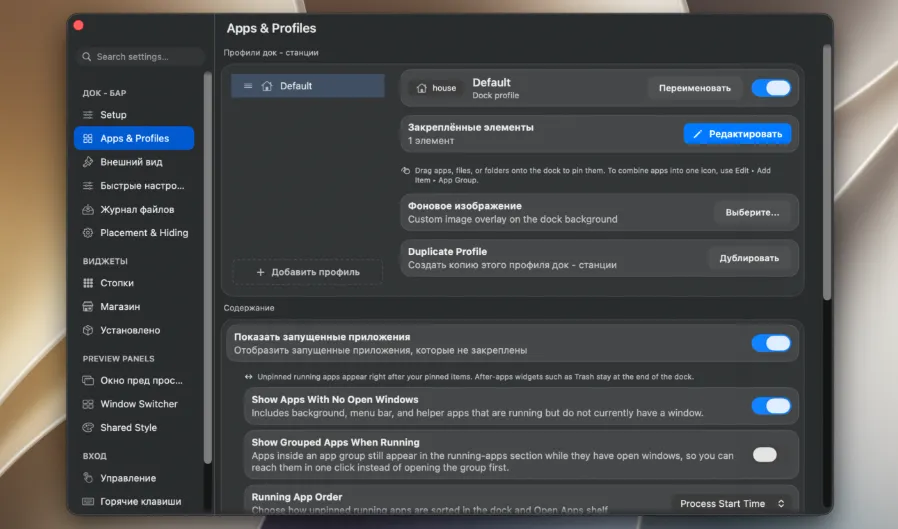Click the Setup sliders icon in sidebar
Screen dimensions: 898x529
point(88,115)
